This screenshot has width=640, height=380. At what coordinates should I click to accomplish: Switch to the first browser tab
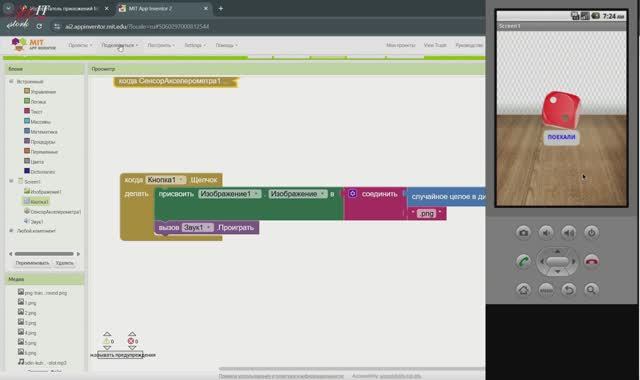pyautogui.click(x=65, y=8)
